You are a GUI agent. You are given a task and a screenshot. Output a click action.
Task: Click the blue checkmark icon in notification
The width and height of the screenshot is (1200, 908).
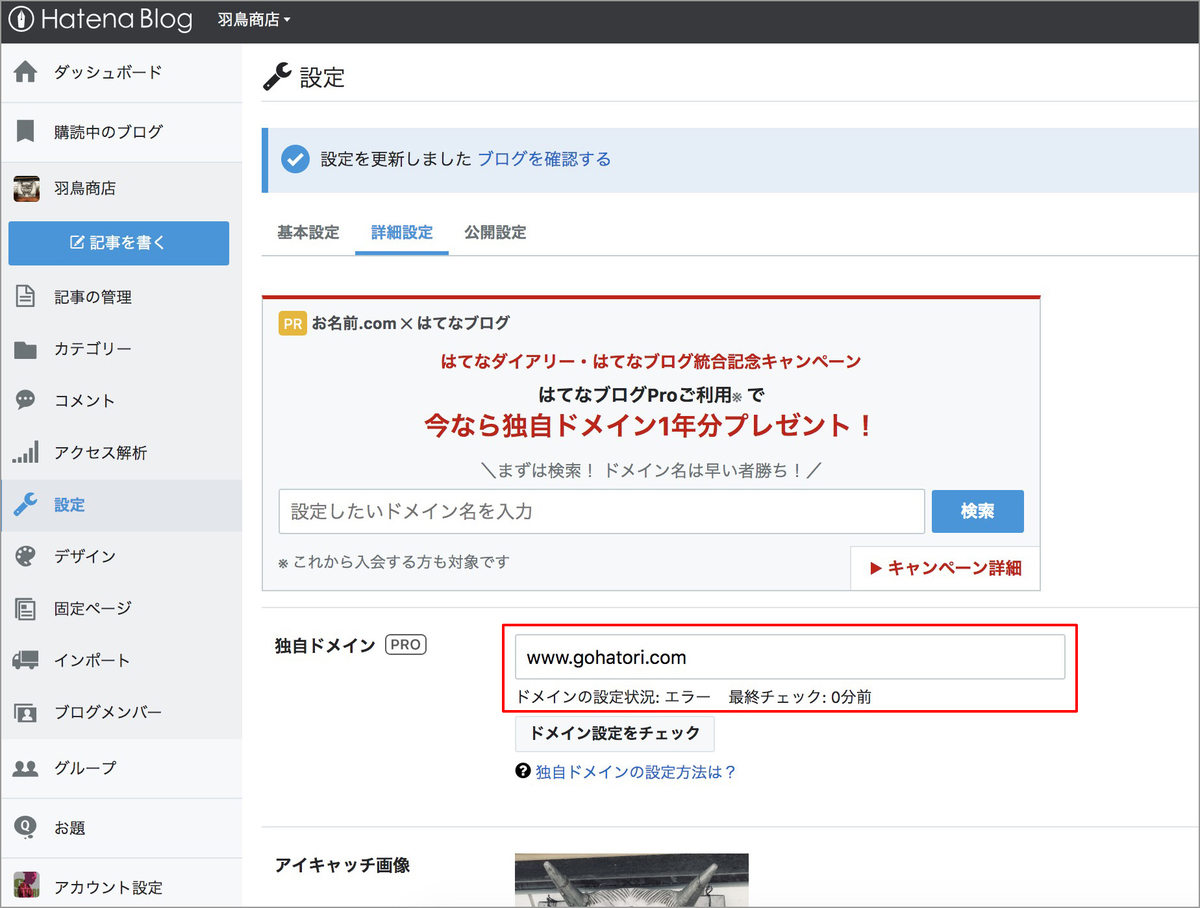coord(295,159)
